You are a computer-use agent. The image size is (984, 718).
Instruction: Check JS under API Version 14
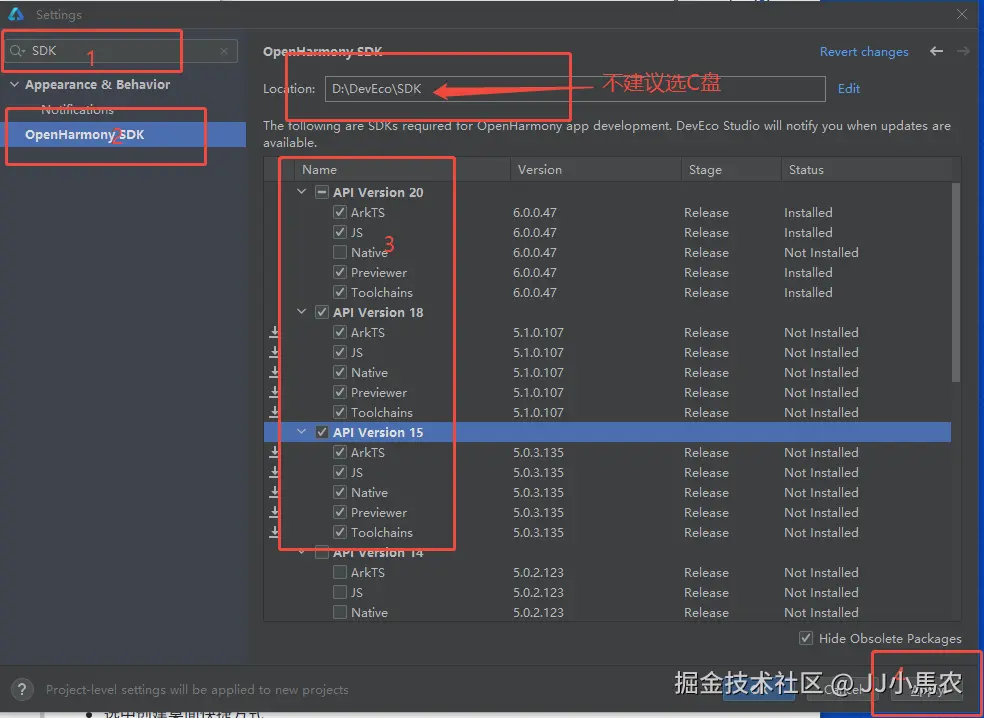(x=340, y=592)
